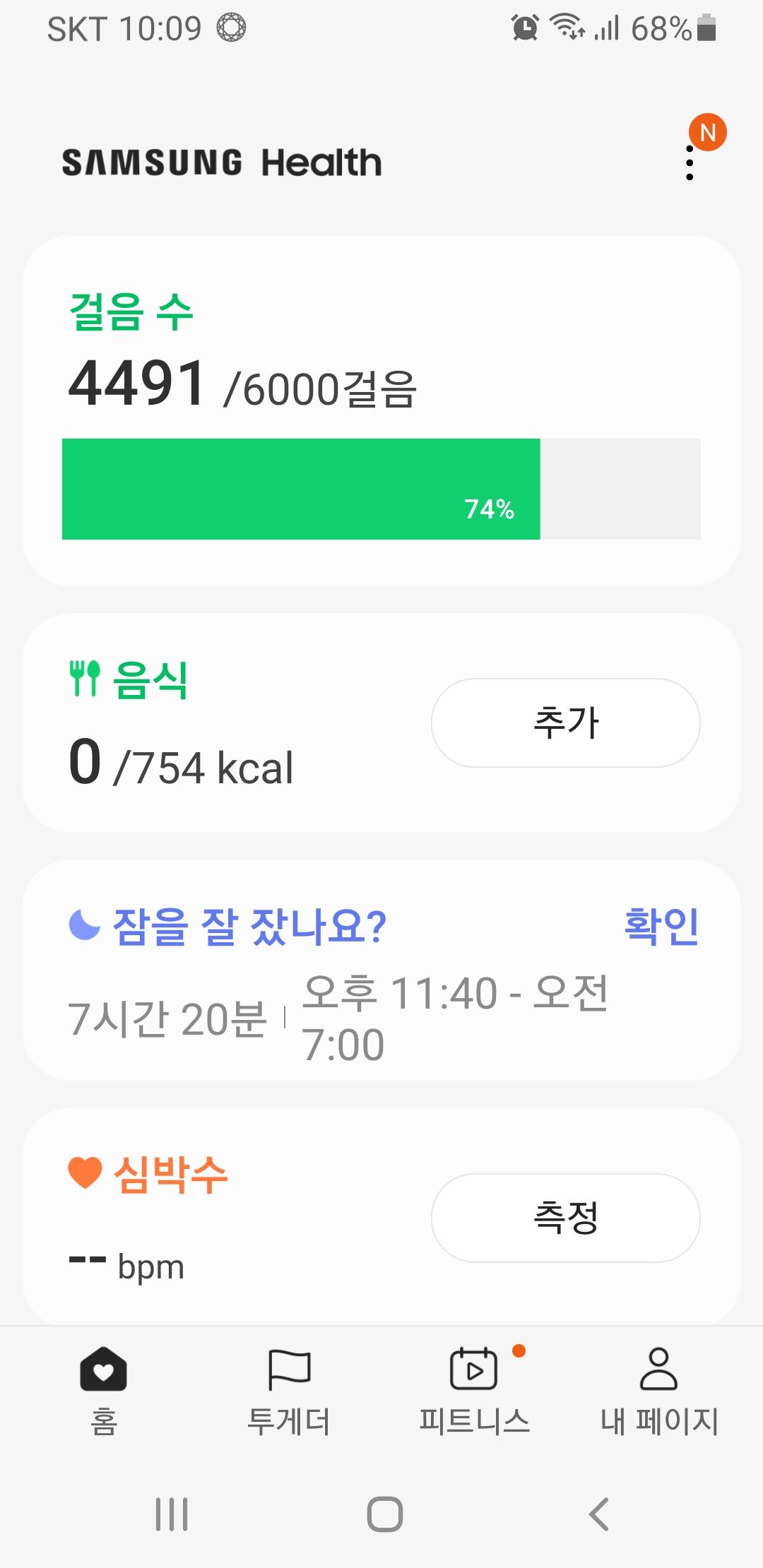Tap the Samsung Health logo title
This screenshot has height=1568, width=763.
(222, 162)
